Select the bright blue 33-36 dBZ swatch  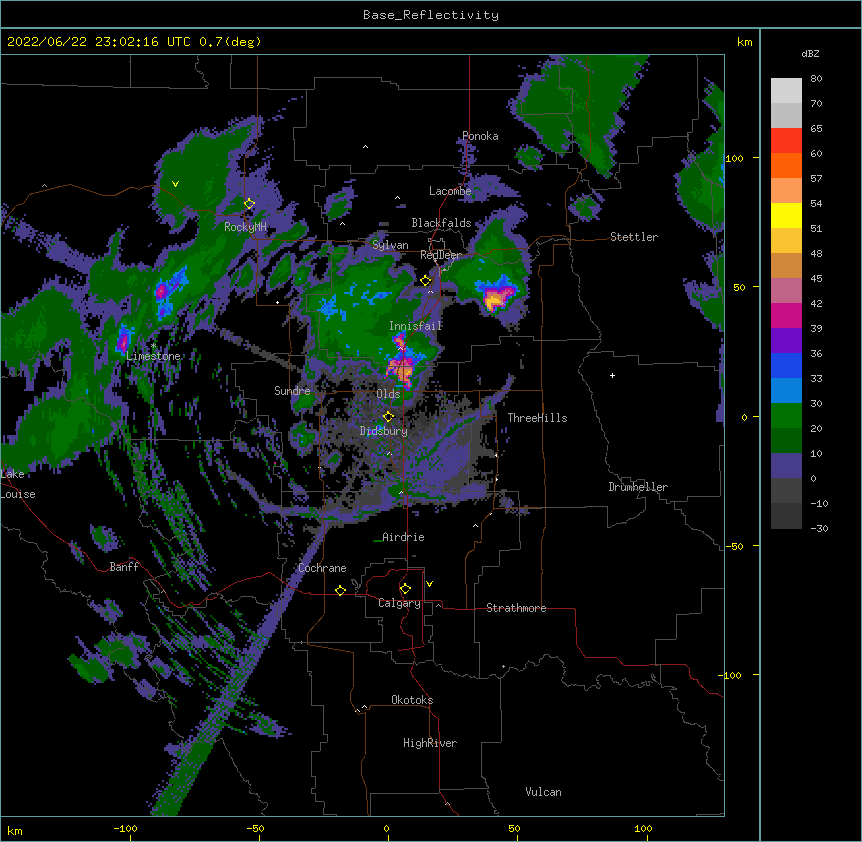click(786, 365)
